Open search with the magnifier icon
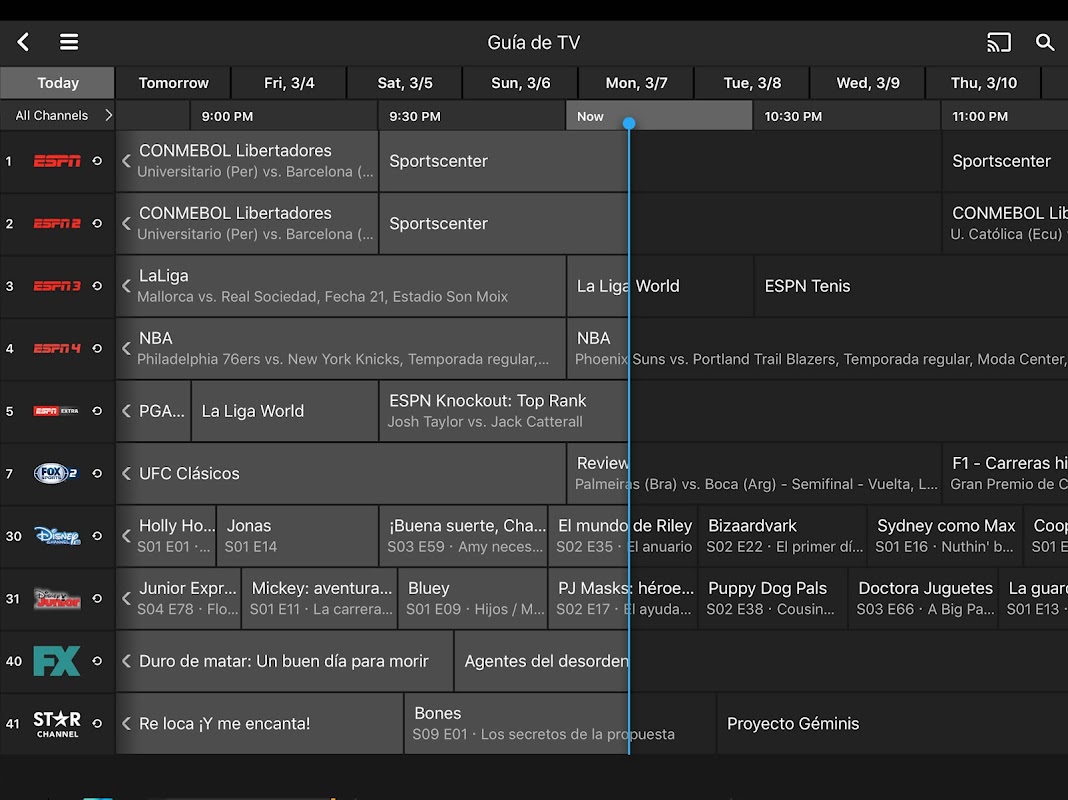The image size is (1068, 800). [x=1045, y=42]
